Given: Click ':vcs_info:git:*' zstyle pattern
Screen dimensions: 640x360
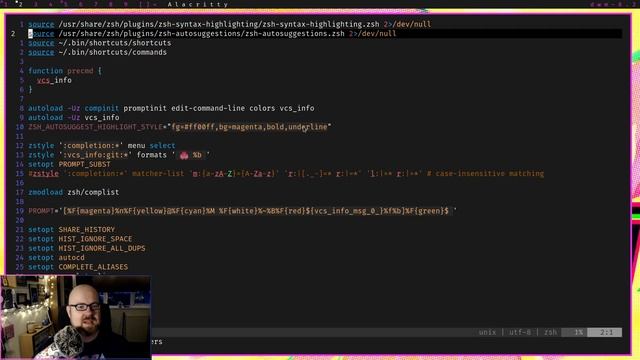Looking at the screenshot, I should pos(95,155).
